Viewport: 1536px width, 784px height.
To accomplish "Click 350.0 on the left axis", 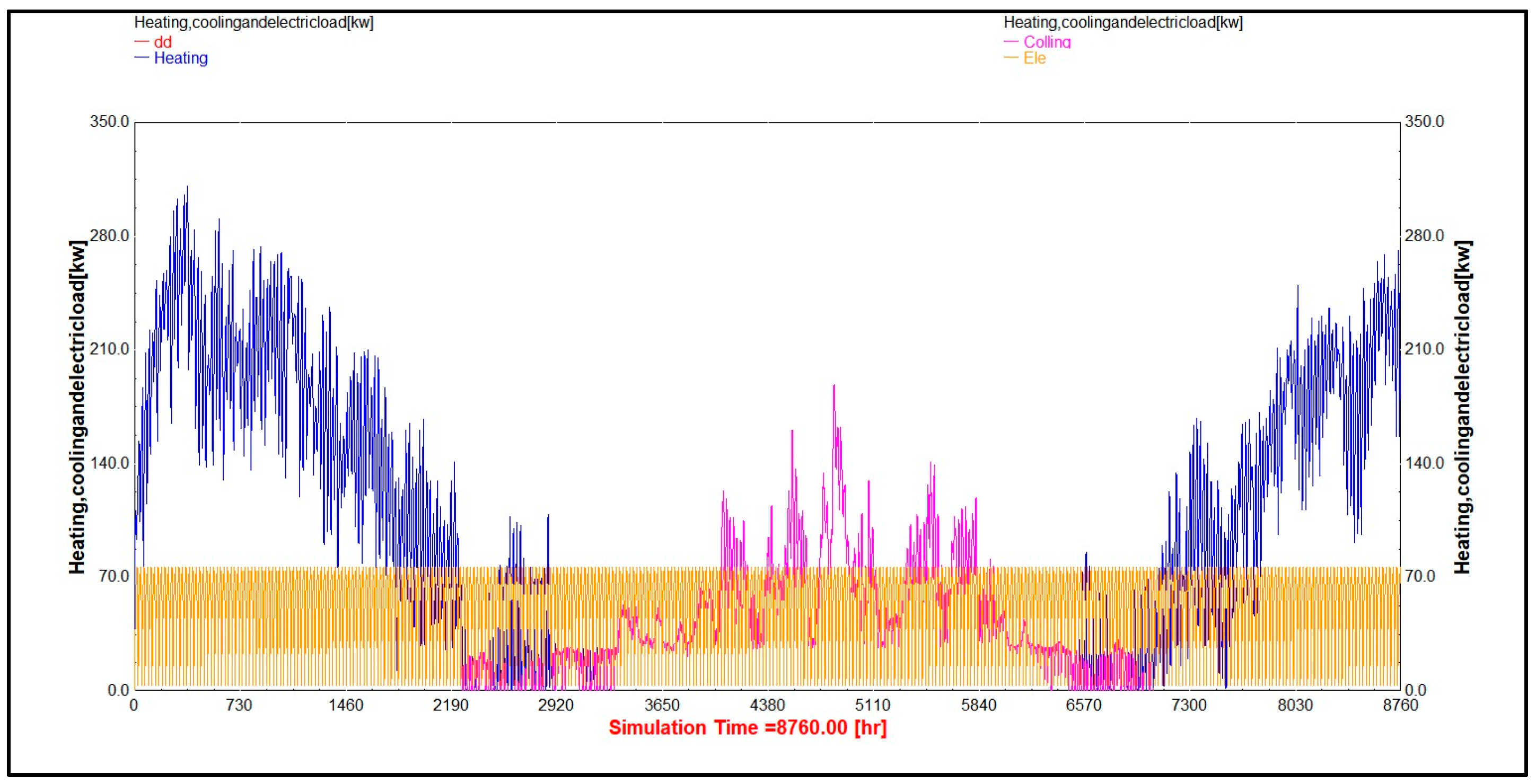I will coord(109,121).
